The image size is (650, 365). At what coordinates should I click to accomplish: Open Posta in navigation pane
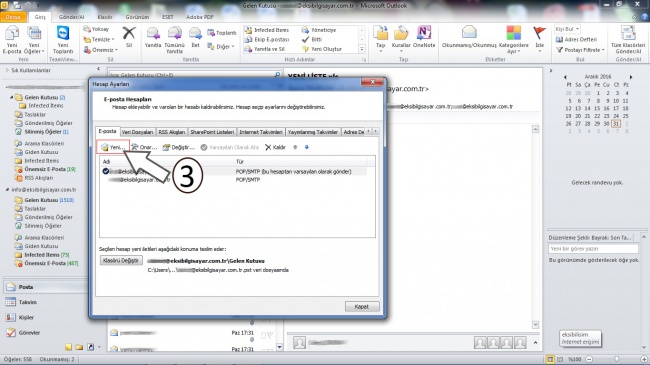pos(26,287)
